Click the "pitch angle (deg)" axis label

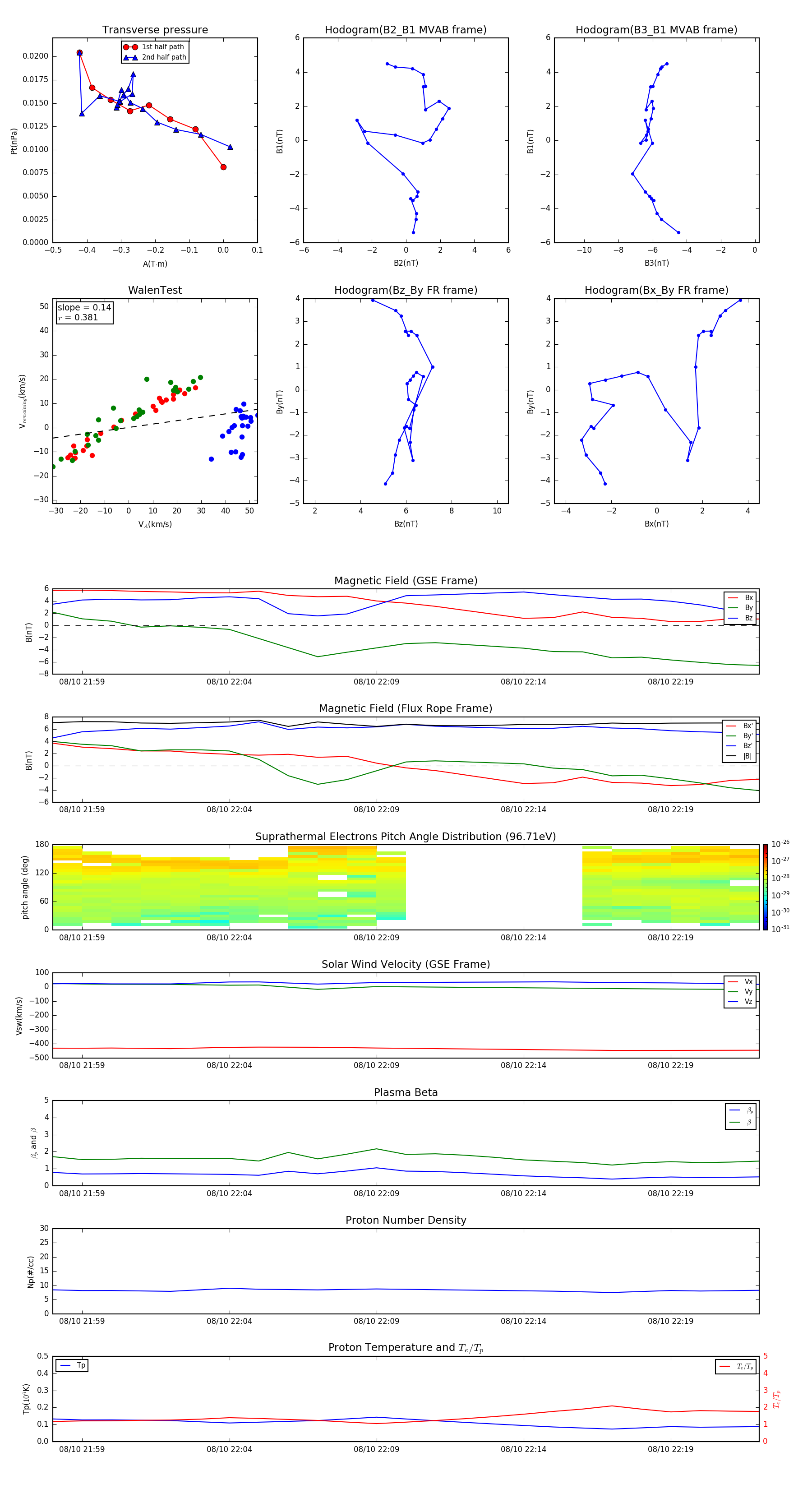[25, 887]
